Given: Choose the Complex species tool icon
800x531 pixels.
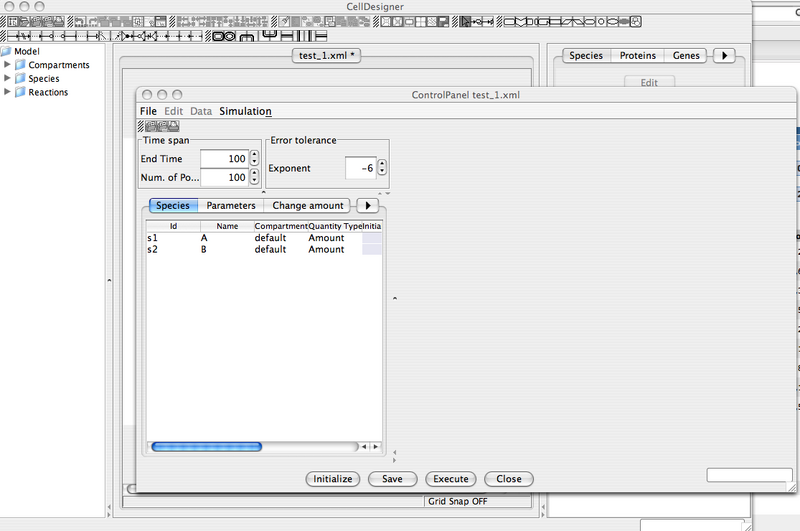Looking at the screenshot, I should coord(636,21).
